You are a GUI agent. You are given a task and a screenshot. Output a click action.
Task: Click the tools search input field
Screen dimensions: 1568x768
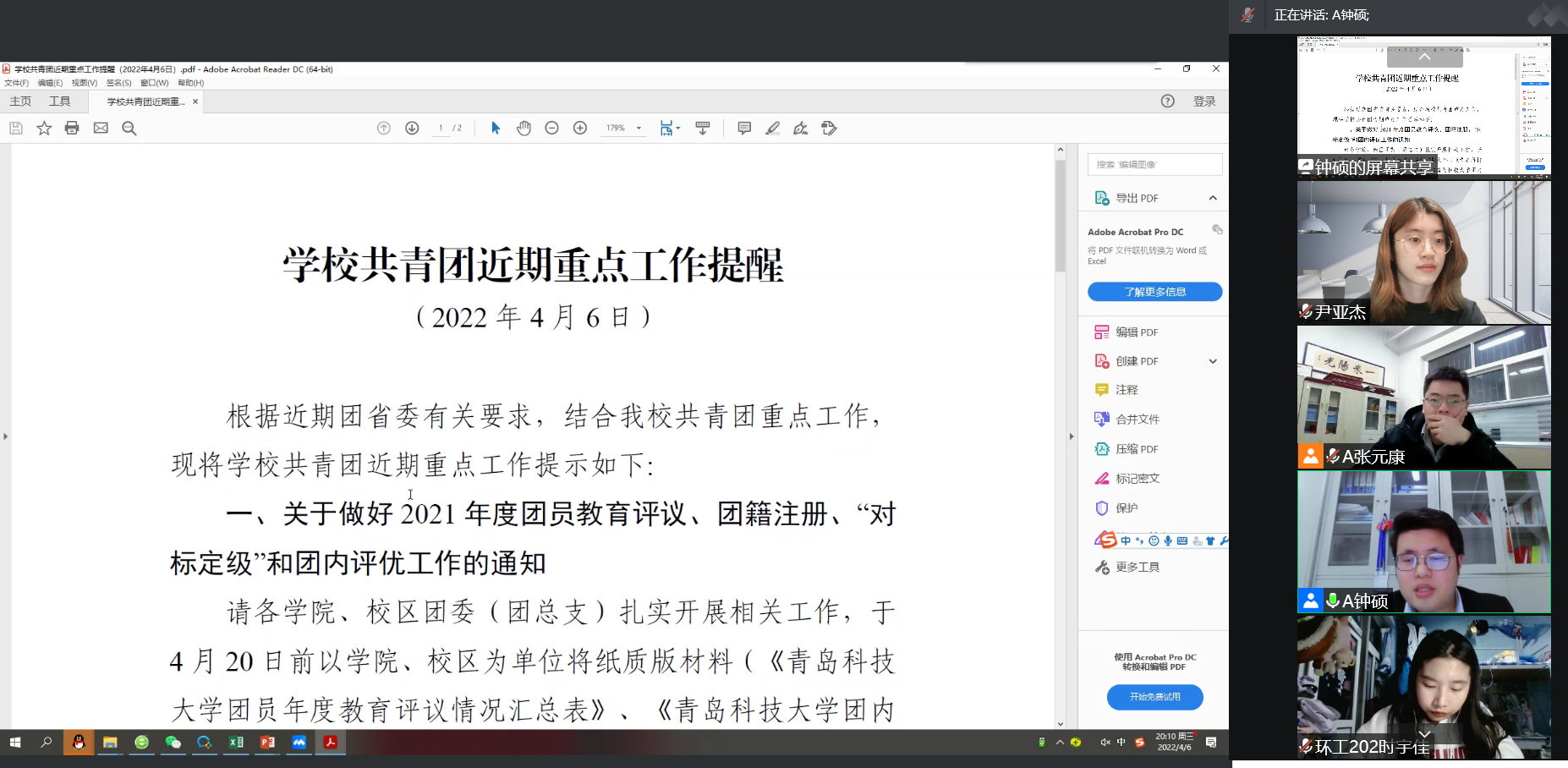pyautogui.click(x=1154, y=164)
